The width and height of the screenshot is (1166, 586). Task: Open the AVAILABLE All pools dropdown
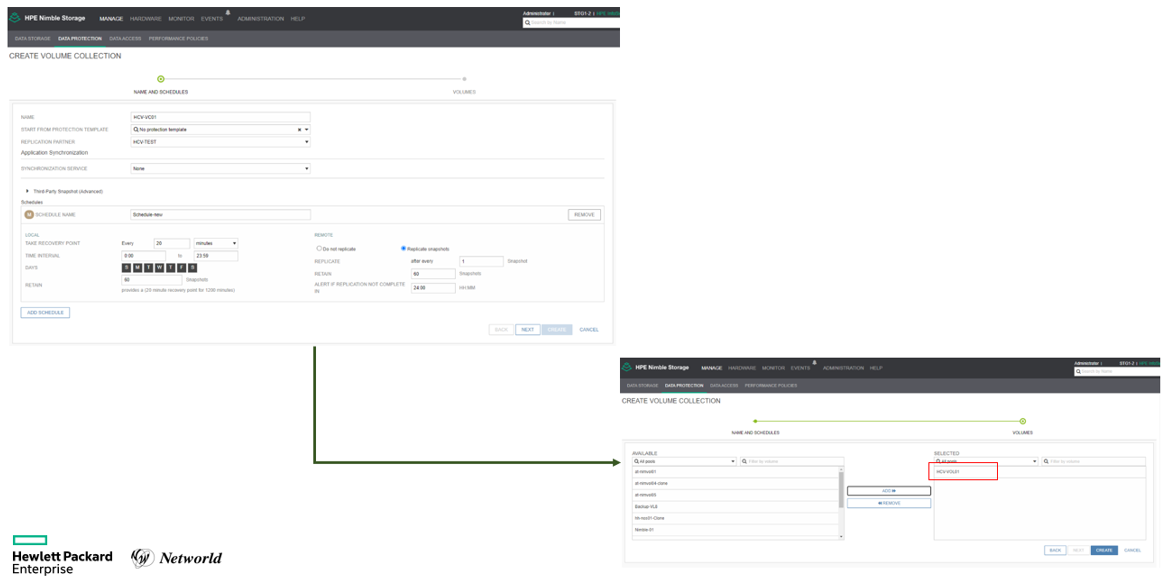[x=684, y=462]
